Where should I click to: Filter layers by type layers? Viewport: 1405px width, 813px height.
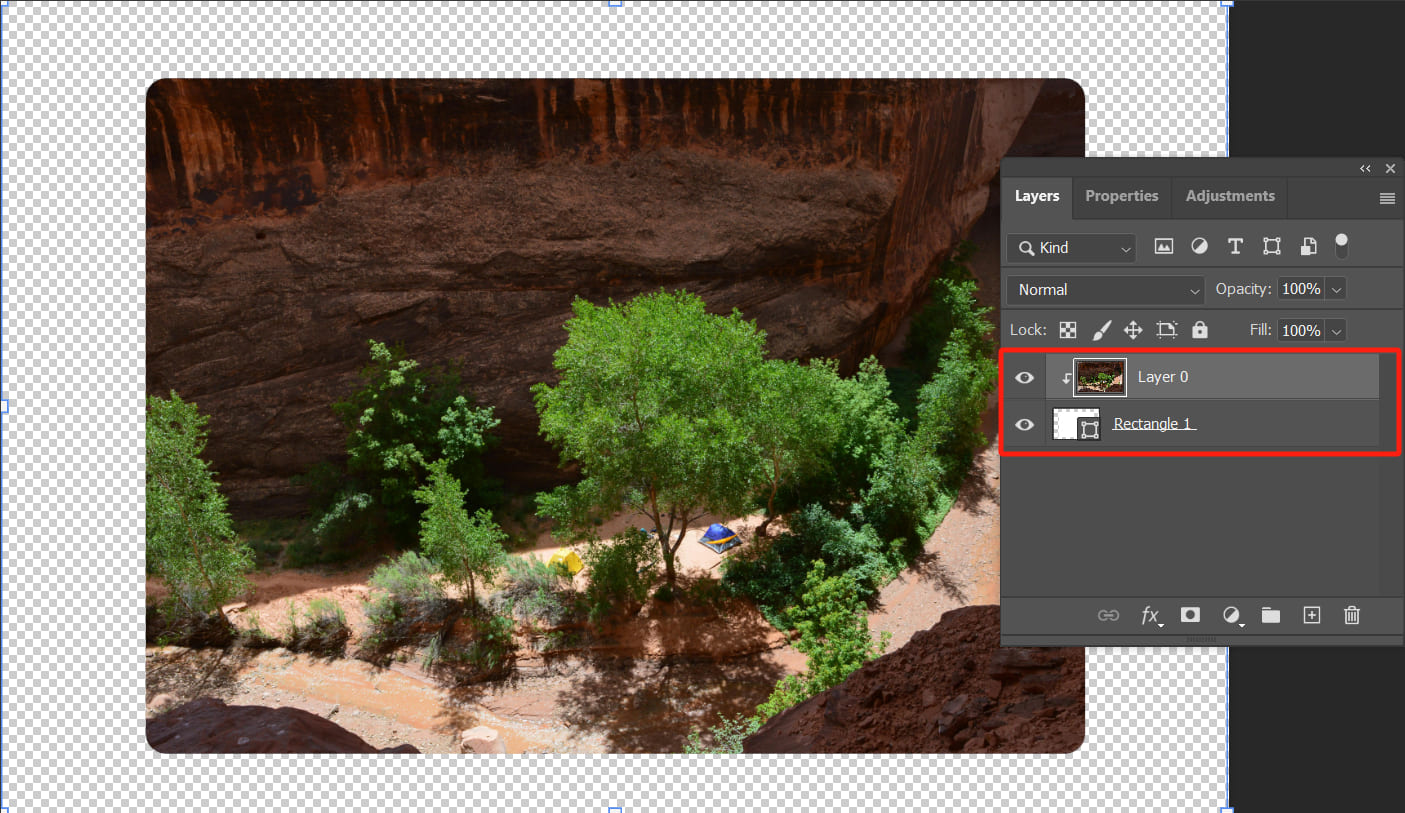pos(1235,247)
